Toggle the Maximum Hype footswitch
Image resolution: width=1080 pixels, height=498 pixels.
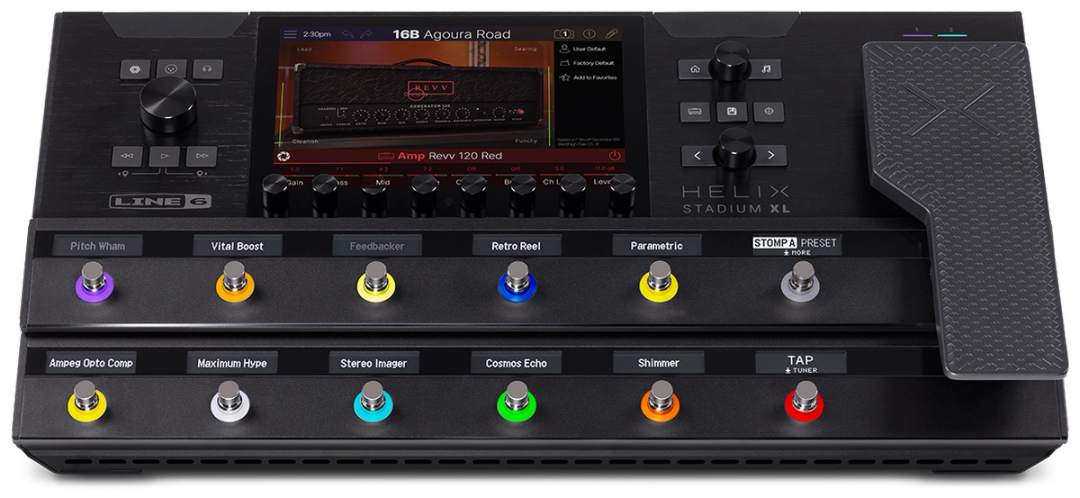229,402
